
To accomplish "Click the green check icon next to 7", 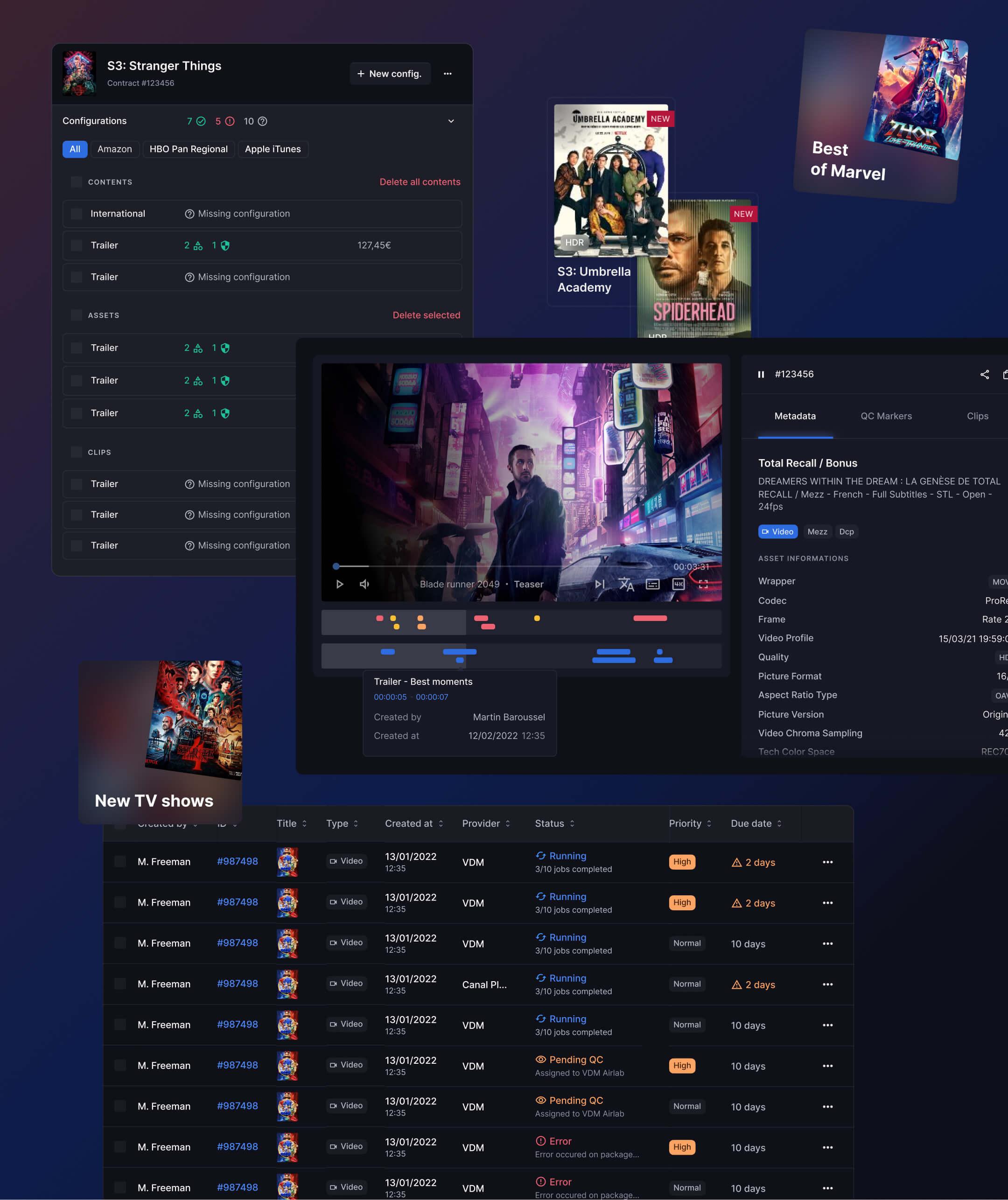I will [x=201, y=121].
